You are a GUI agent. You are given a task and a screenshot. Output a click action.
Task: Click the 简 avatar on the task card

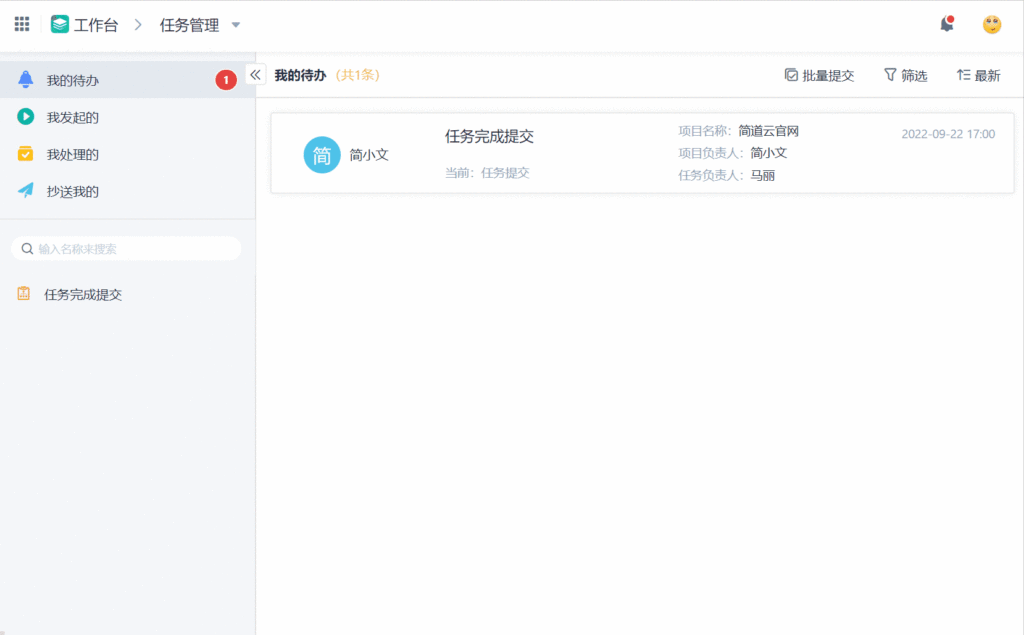click(x=321, y=155)
